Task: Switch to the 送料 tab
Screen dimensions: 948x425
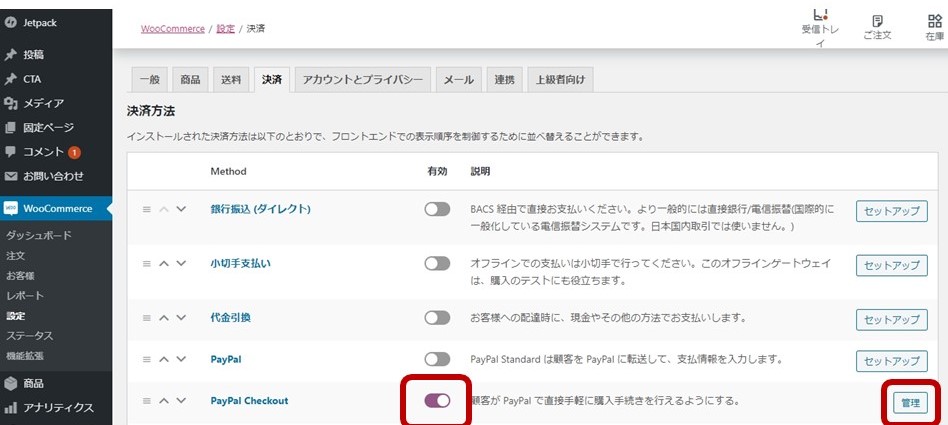Action: (231, 80)
